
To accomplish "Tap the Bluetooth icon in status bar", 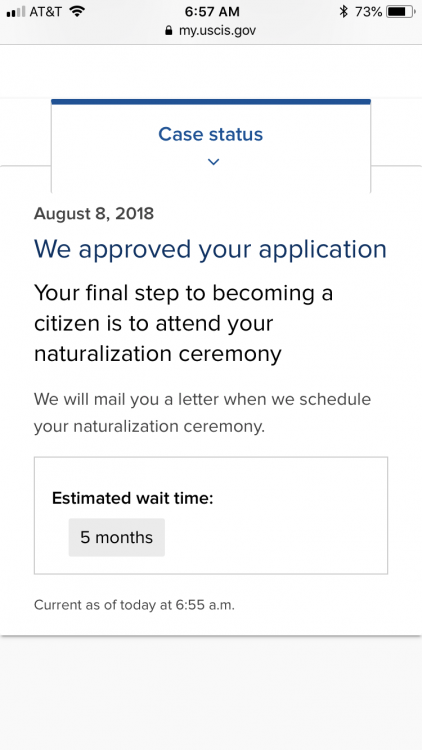I will point(343,11).
